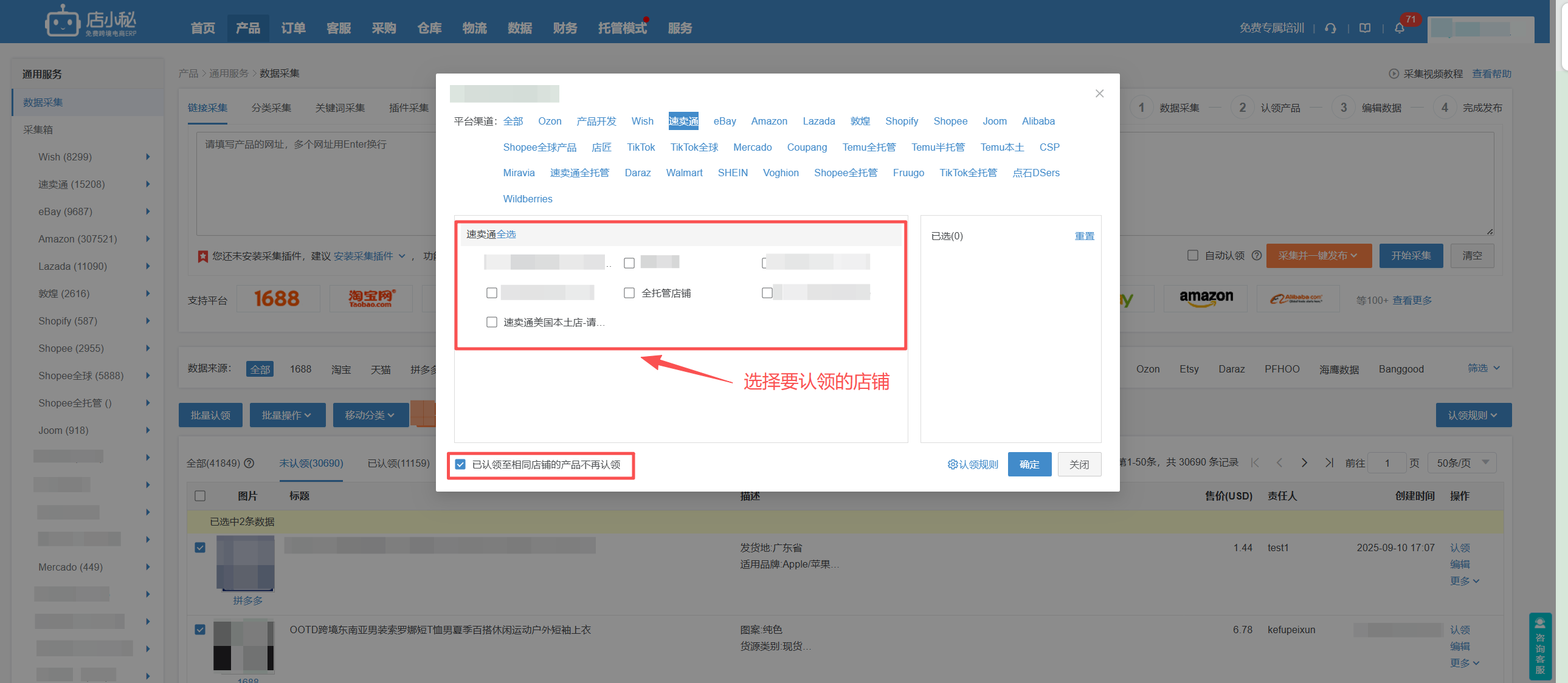Open the OOTD T-shirt product thumbnail
This screenshot has width=1568, height=683.
(243, 646)
